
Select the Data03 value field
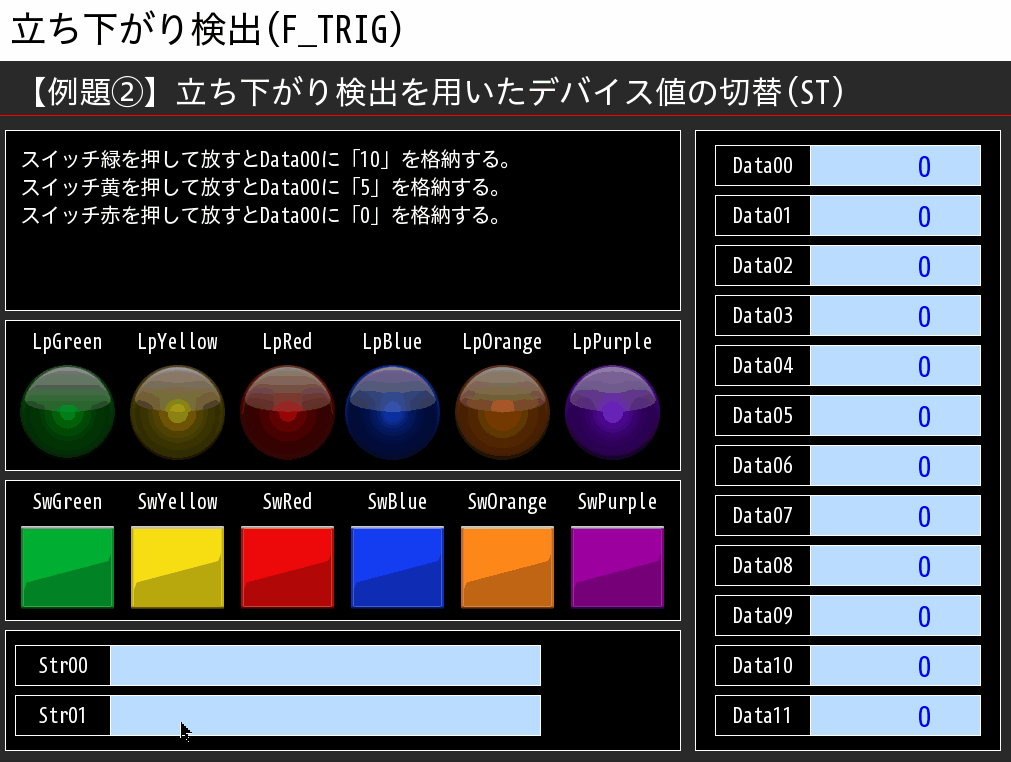(x=895, y=315)
